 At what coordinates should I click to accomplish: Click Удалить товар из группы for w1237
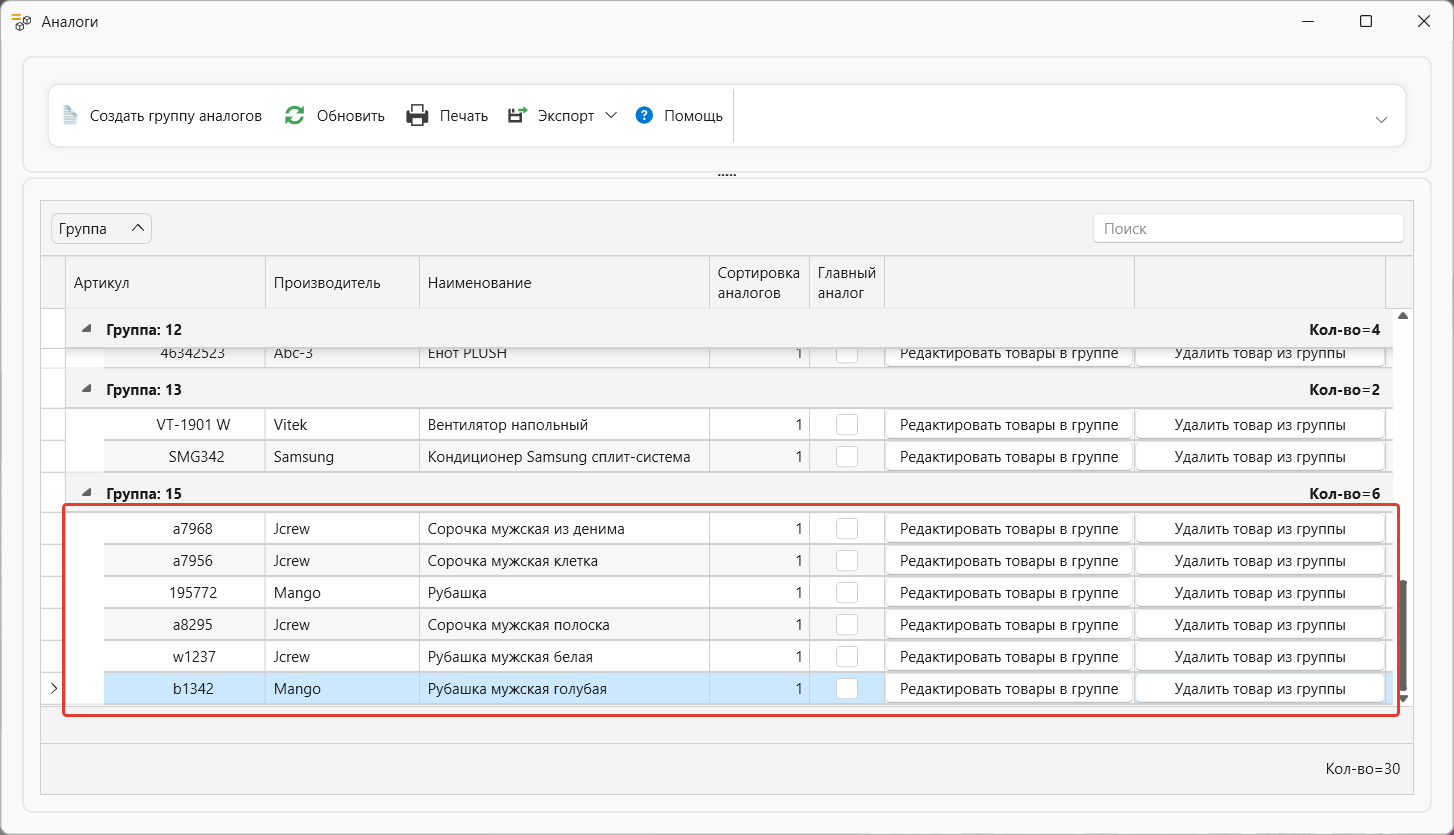pos(1259,656)
